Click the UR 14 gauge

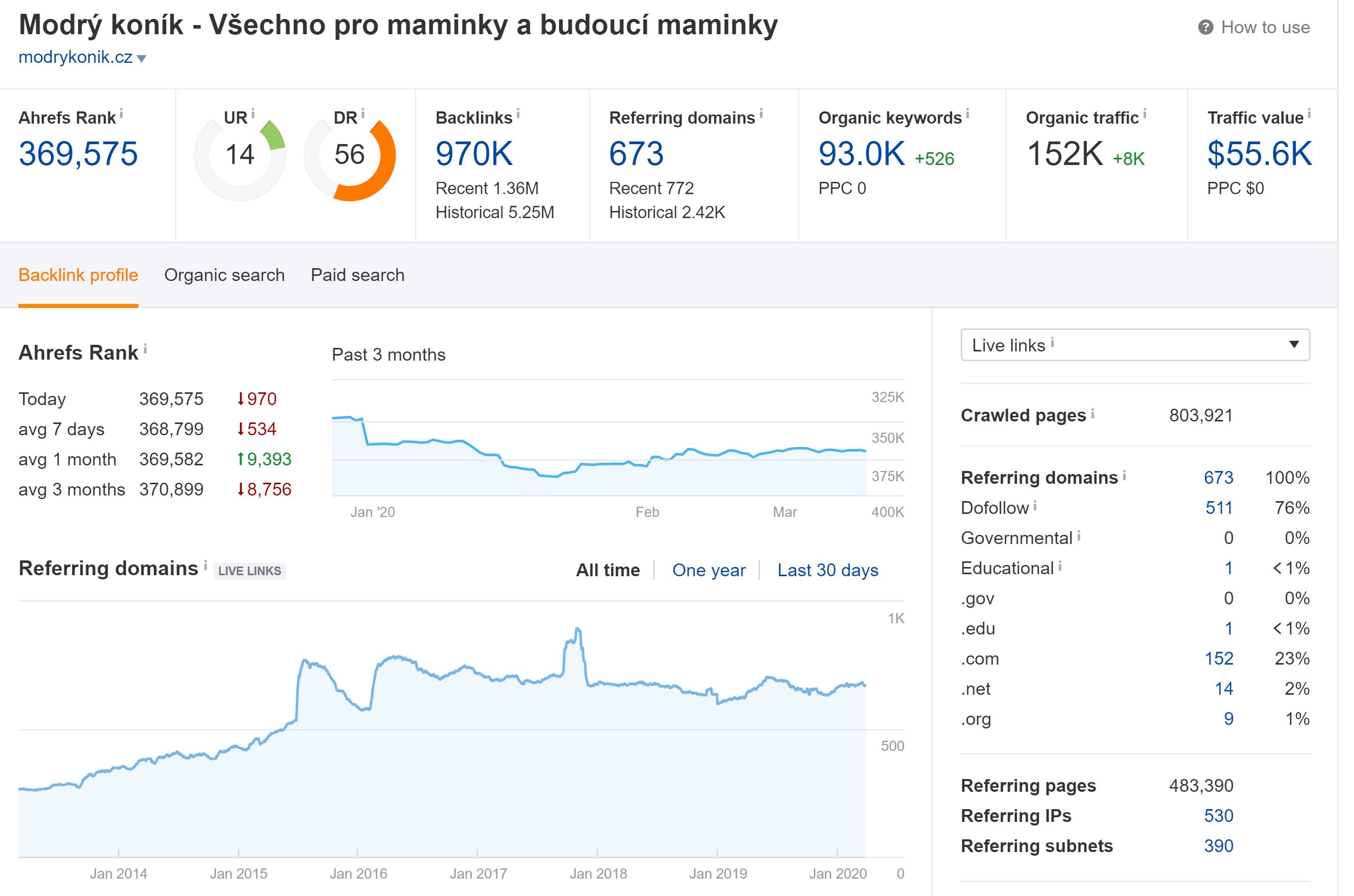[240, 155]
